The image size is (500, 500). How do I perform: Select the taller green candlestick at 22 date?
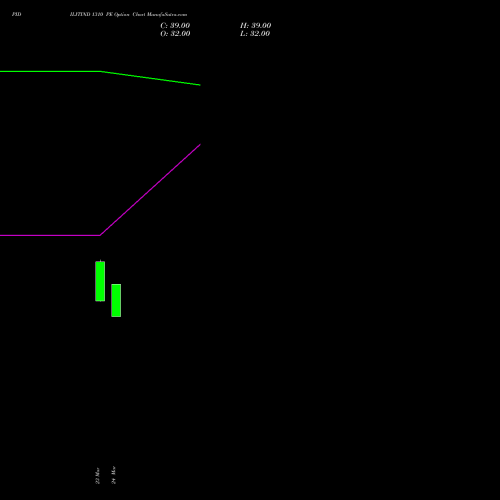(100, 281)
